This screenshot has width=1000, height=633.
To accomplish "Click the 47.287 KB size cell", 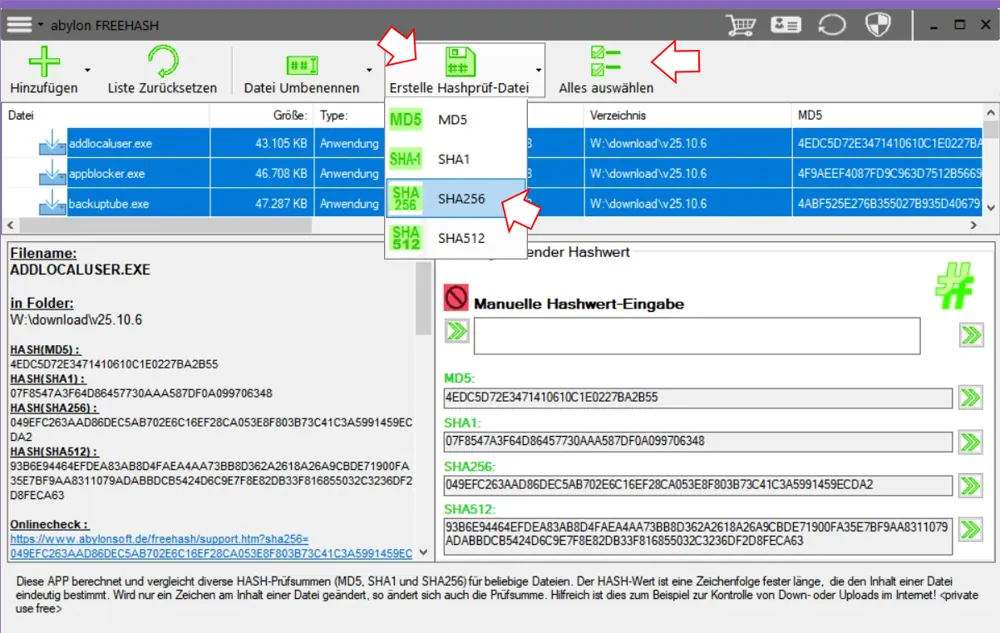I will click(x=261, y=203).
